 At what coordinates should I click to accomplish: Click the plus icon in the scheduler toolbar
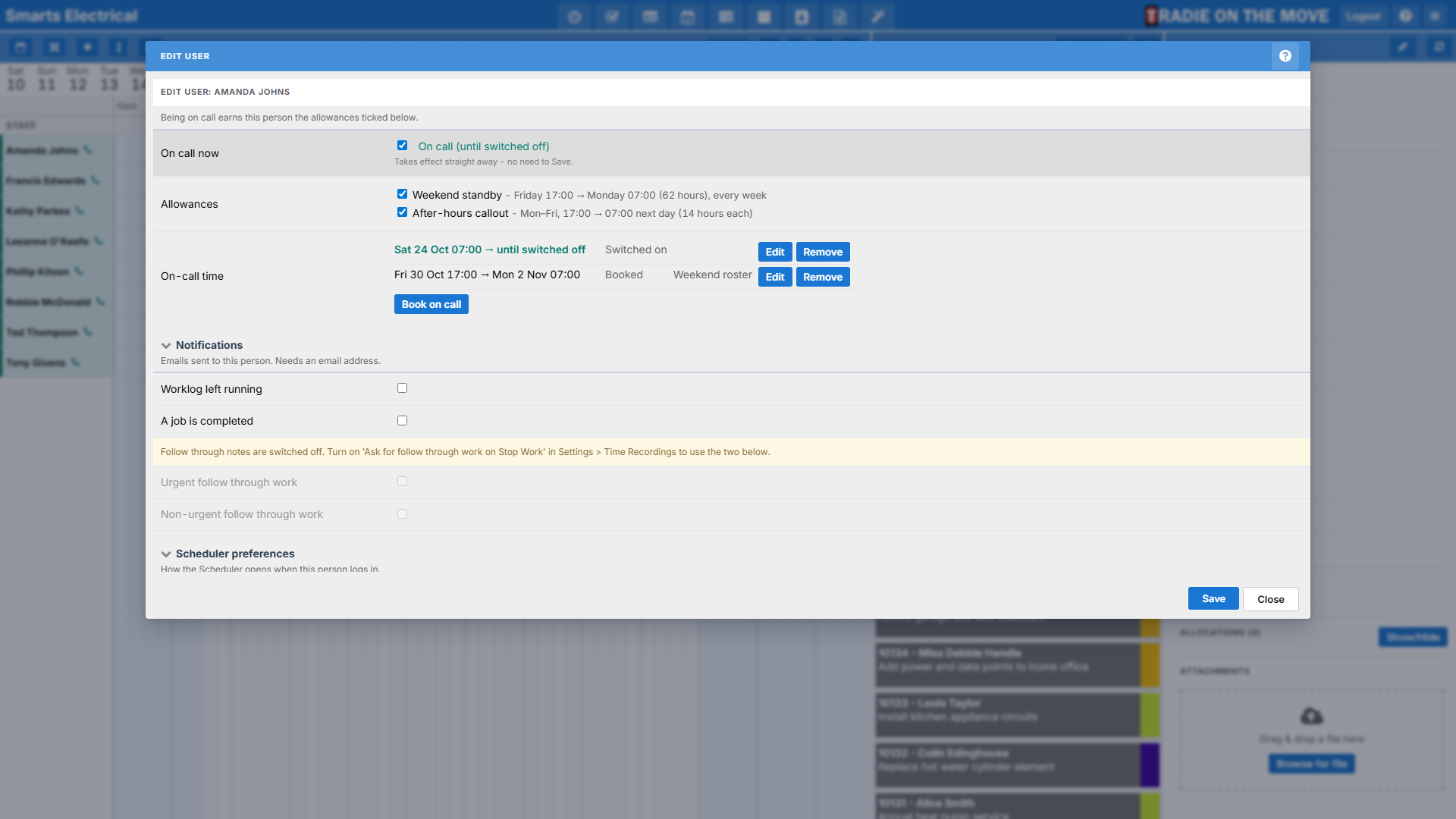(x=87, y=47)
